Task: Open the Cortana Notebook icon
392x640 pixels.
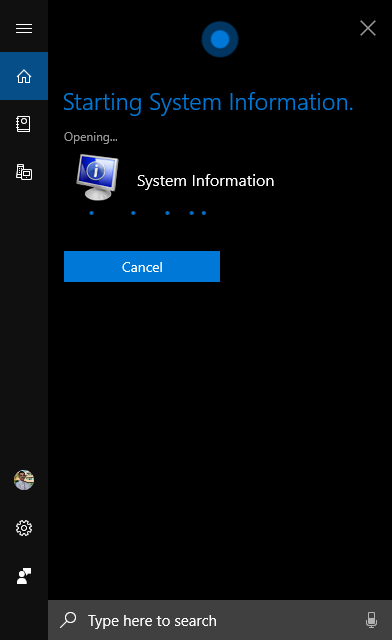Action: (23, 124)
